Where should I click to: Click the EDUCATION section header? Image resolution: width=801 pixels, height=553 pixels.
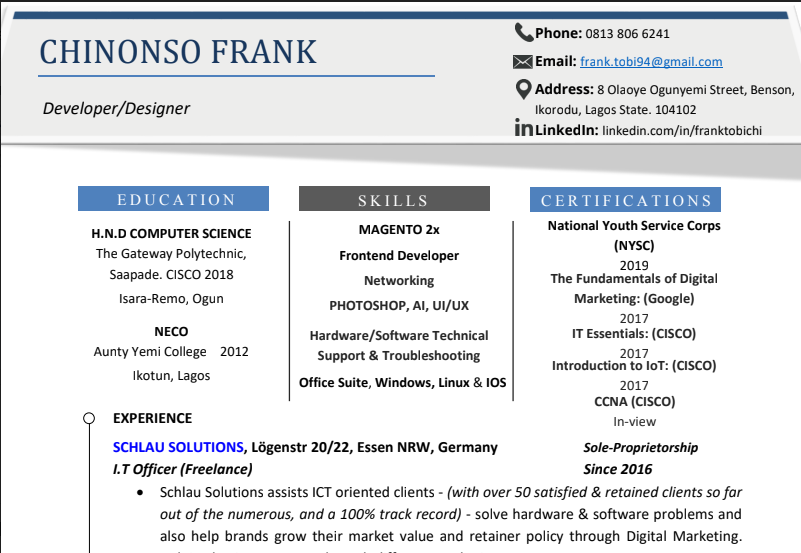click(x=173, y=199)
